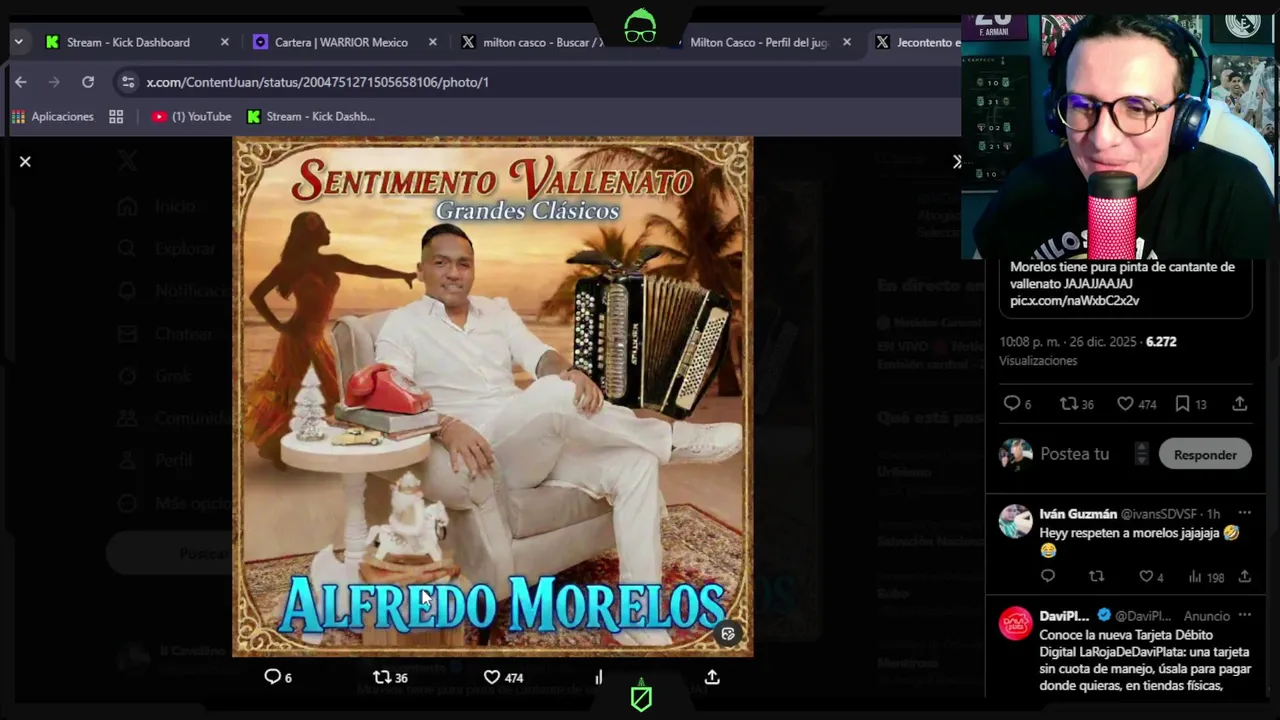
Task: Click the edit image icon on photo corner
Action: (728, 633)
